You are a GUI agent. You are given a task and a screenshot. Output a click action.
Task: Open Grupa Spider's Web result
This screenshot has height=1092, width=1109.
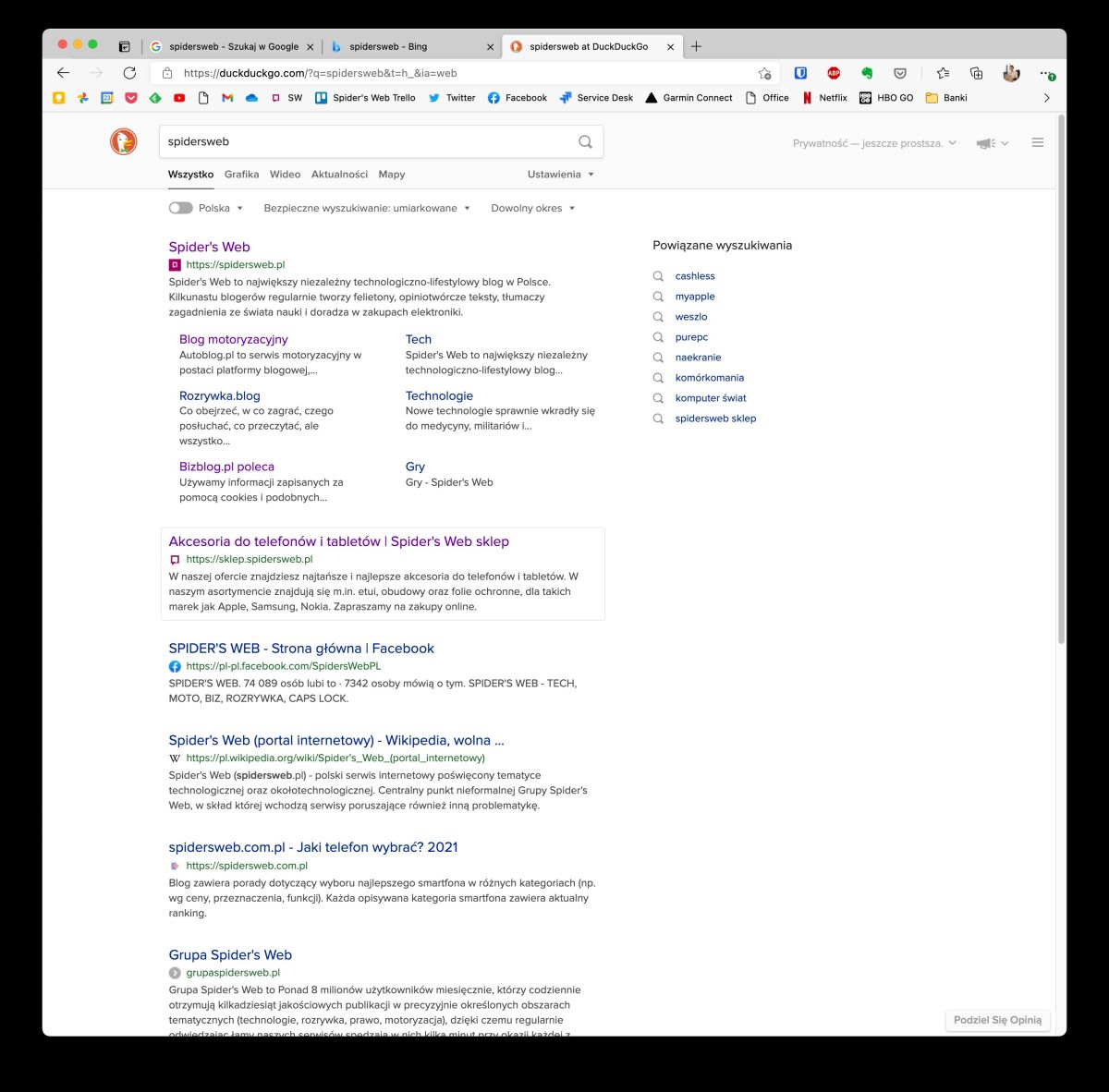[x=230, y=955]
